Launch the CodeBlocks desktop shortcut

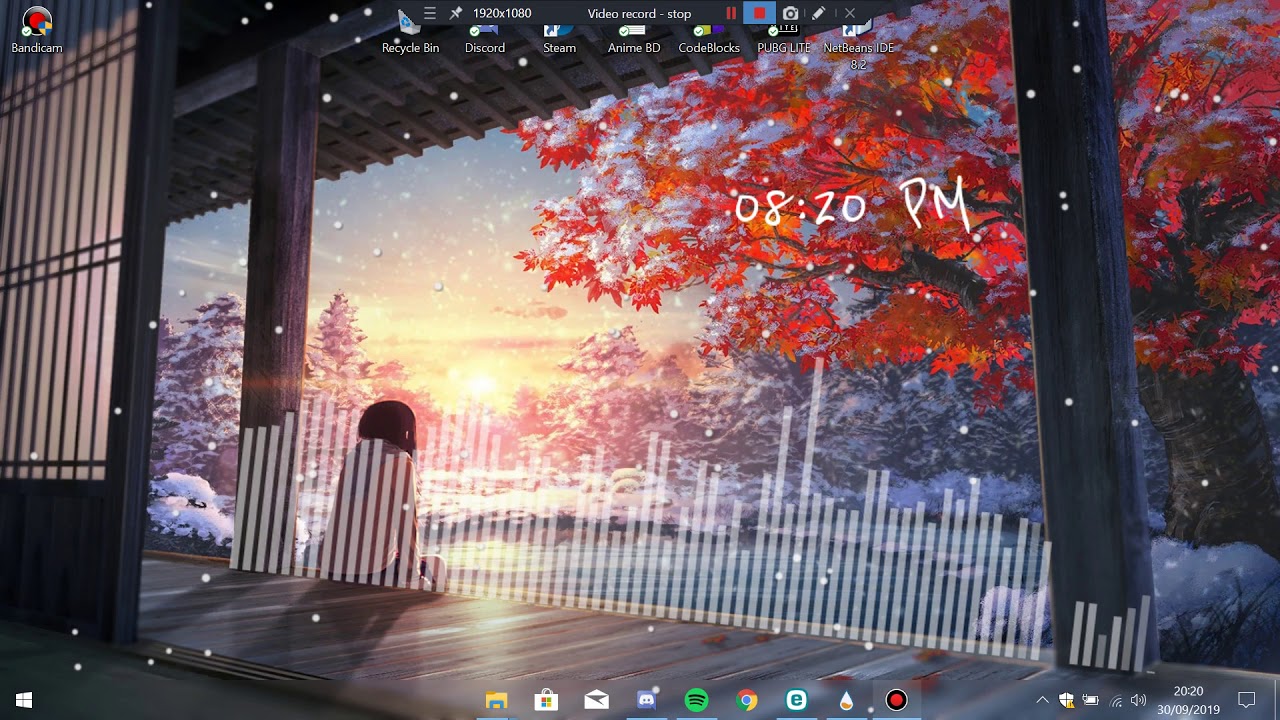click(x=709, y=40)
